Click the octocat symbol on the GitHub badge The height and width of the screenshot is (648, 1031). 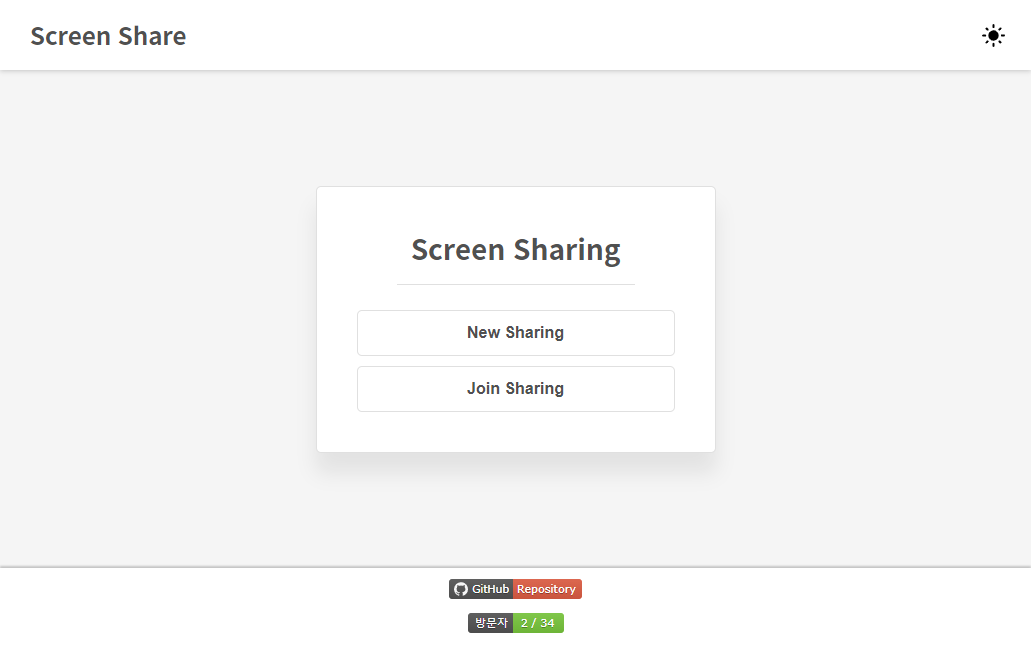click(459, 589)
